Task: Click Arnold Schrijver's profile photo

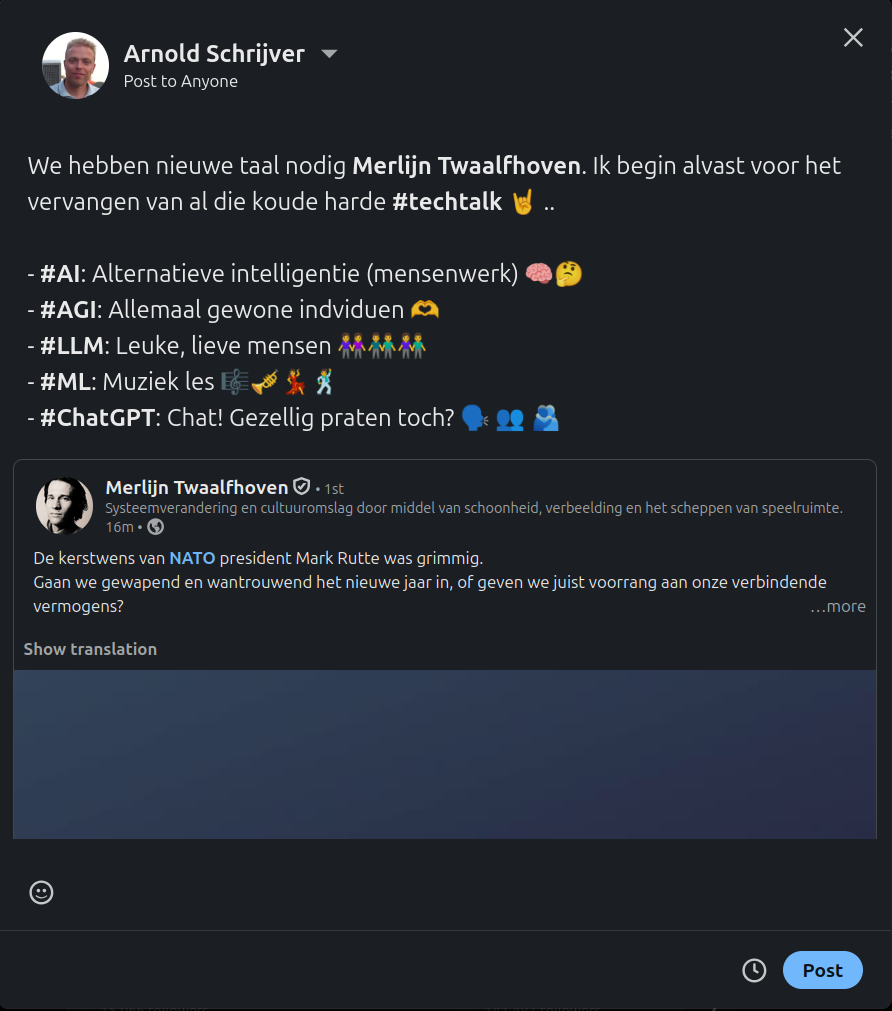Action: point(75,66)
